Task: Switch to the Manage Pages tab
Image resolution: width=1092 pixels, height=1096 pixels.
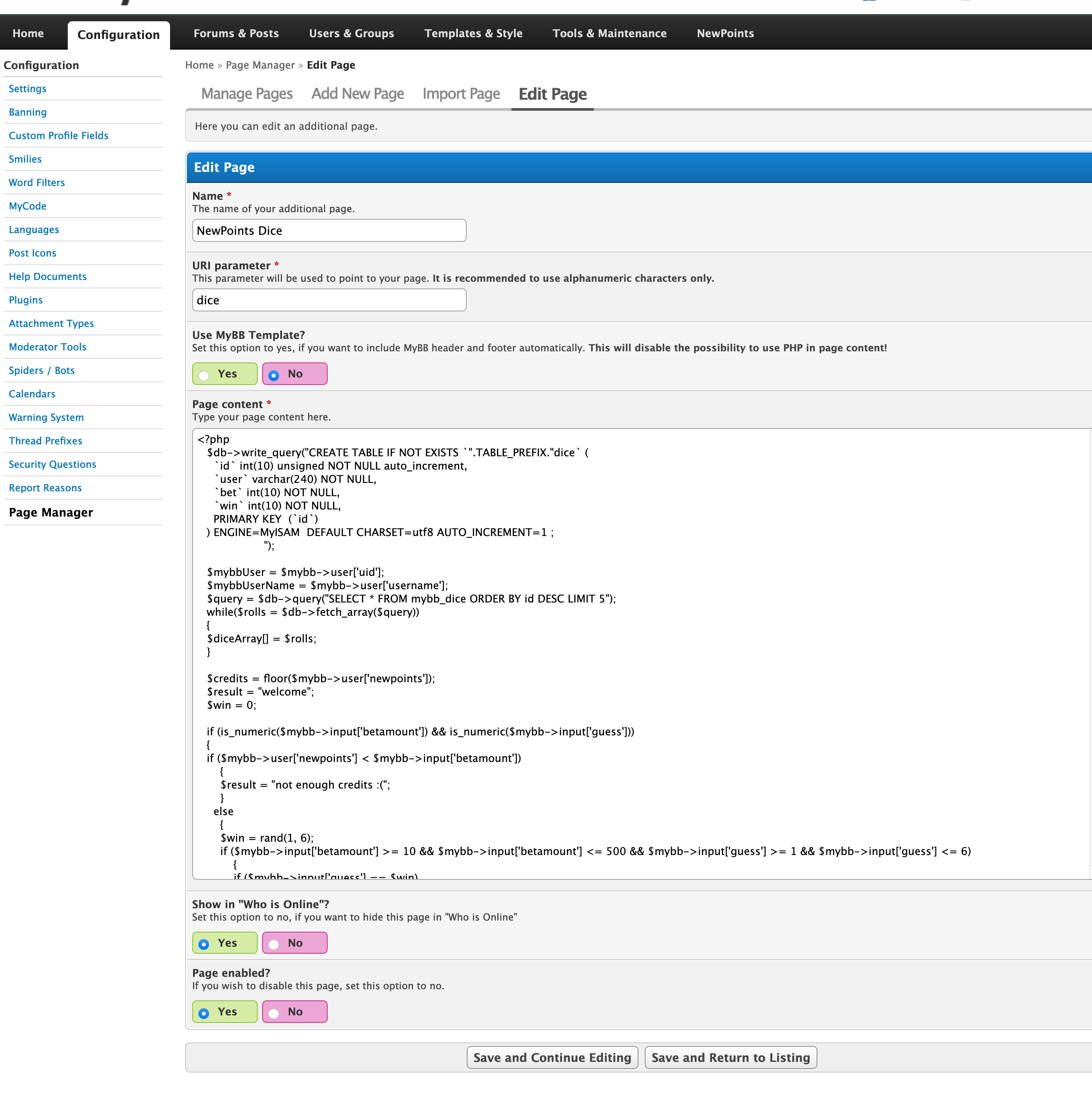Action: tap(247, 93)
